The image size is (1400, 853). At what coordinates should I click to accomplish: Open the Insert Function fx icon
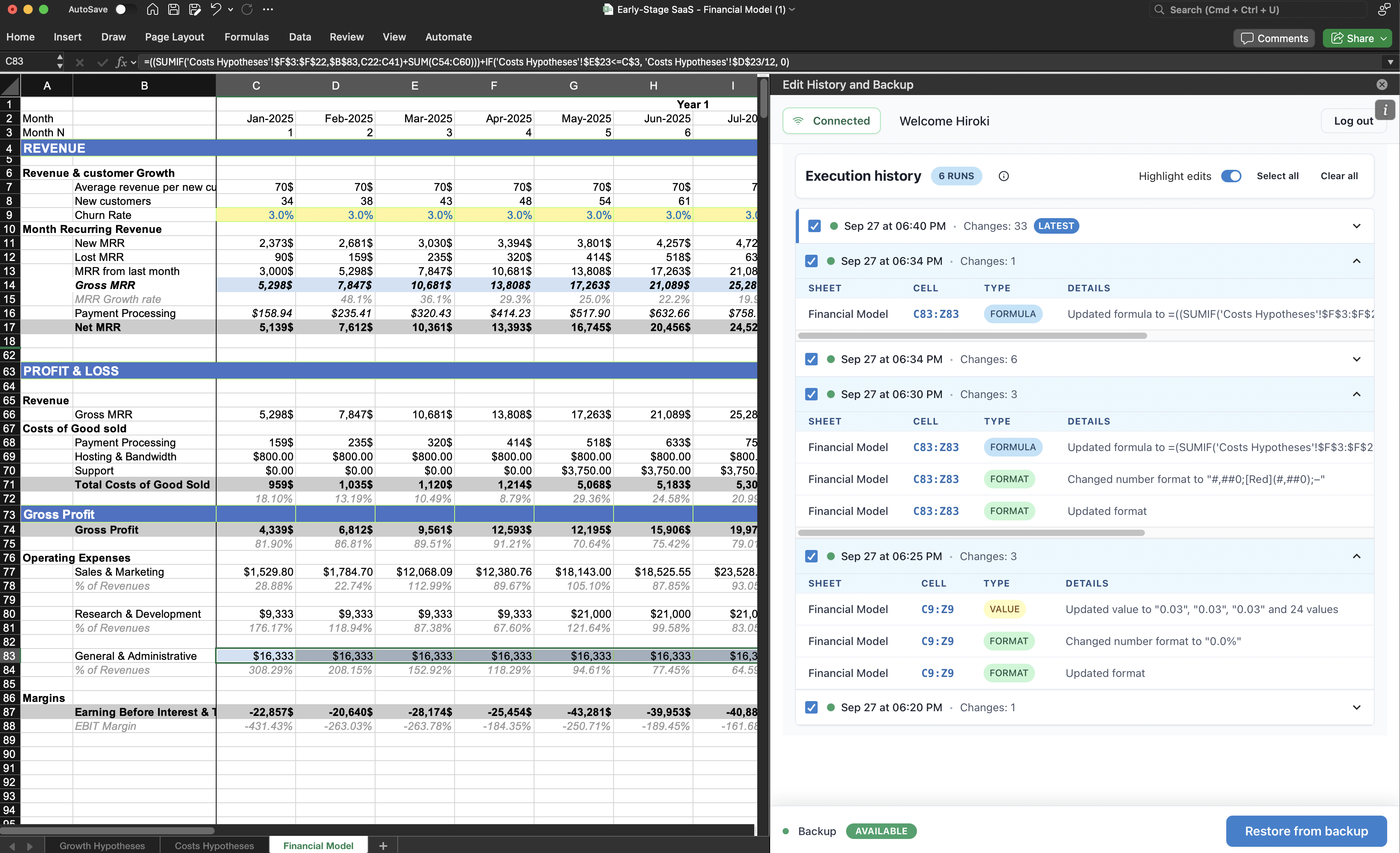(120, 62)
